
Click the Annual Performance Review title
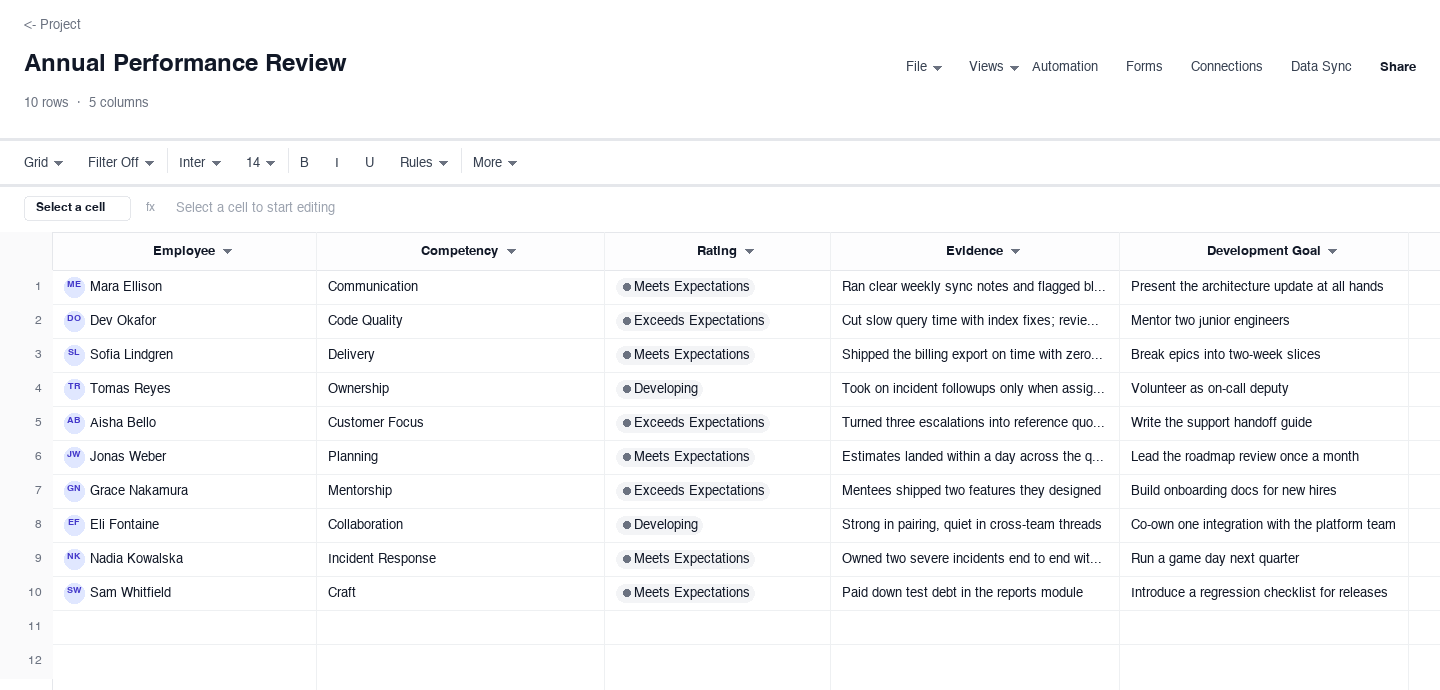[x=185, y=63]
